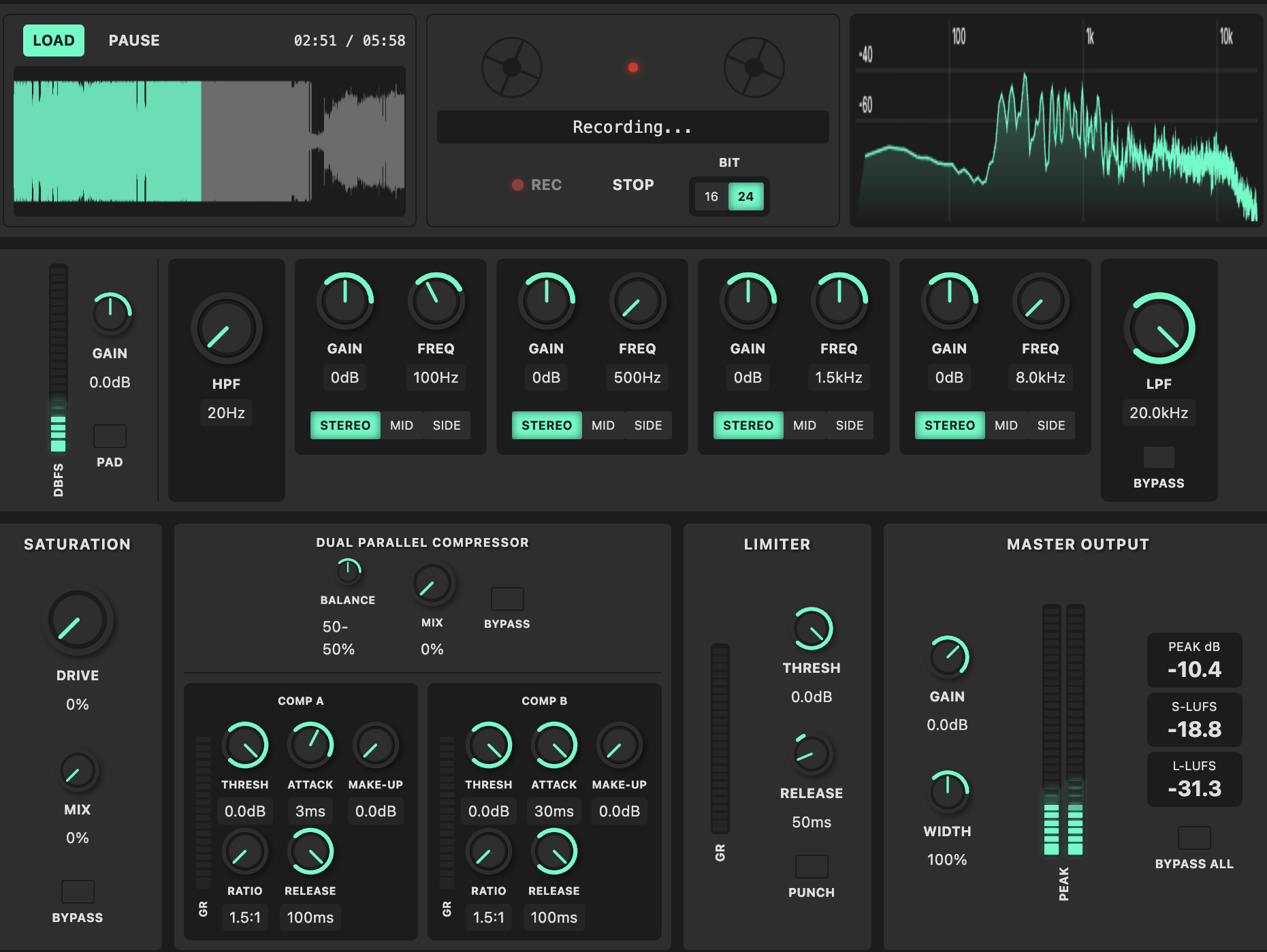
Task: Pause audio playback
Action: [x=134, y=40]
